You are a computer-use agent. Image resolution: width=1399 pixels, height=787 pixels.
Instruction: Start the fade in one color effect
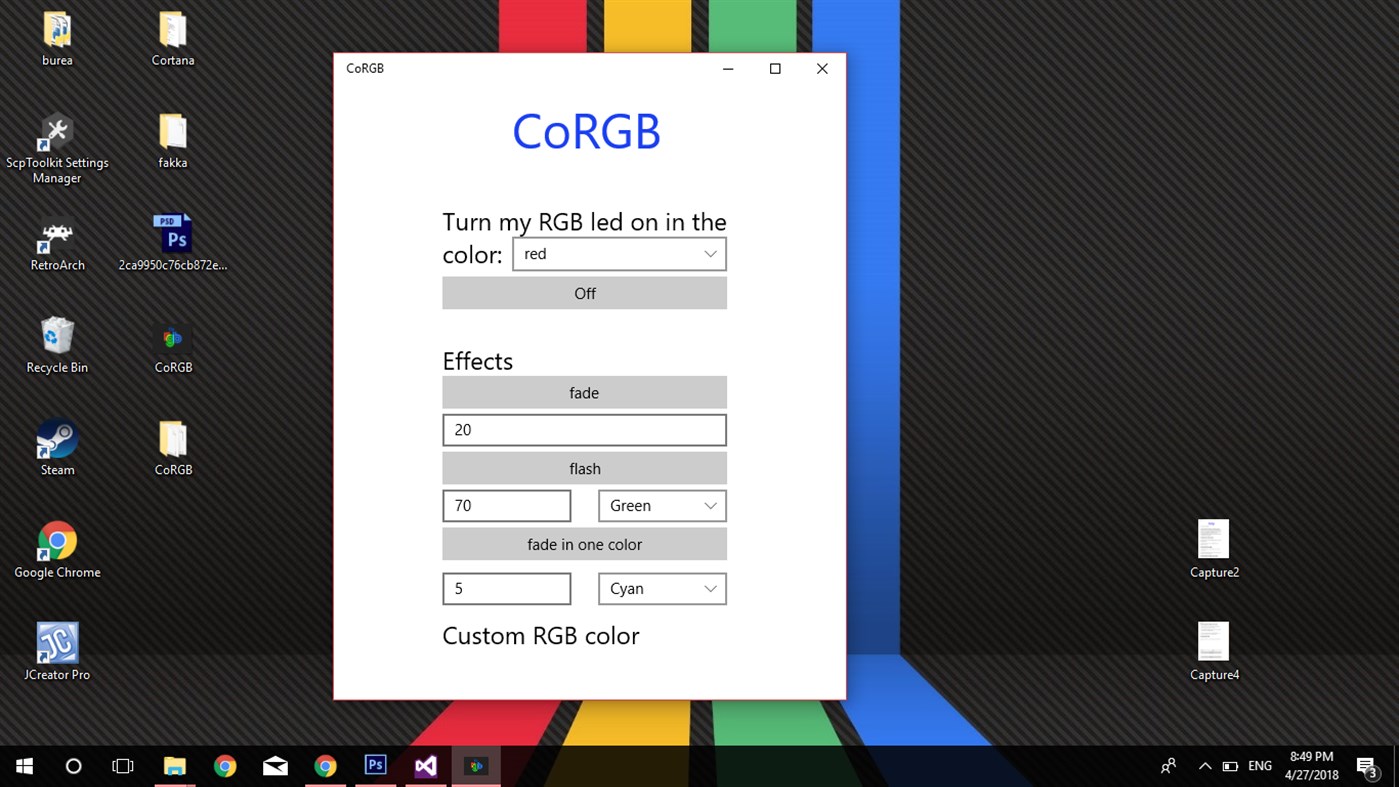pyautogui.click(x=584, y=543)
